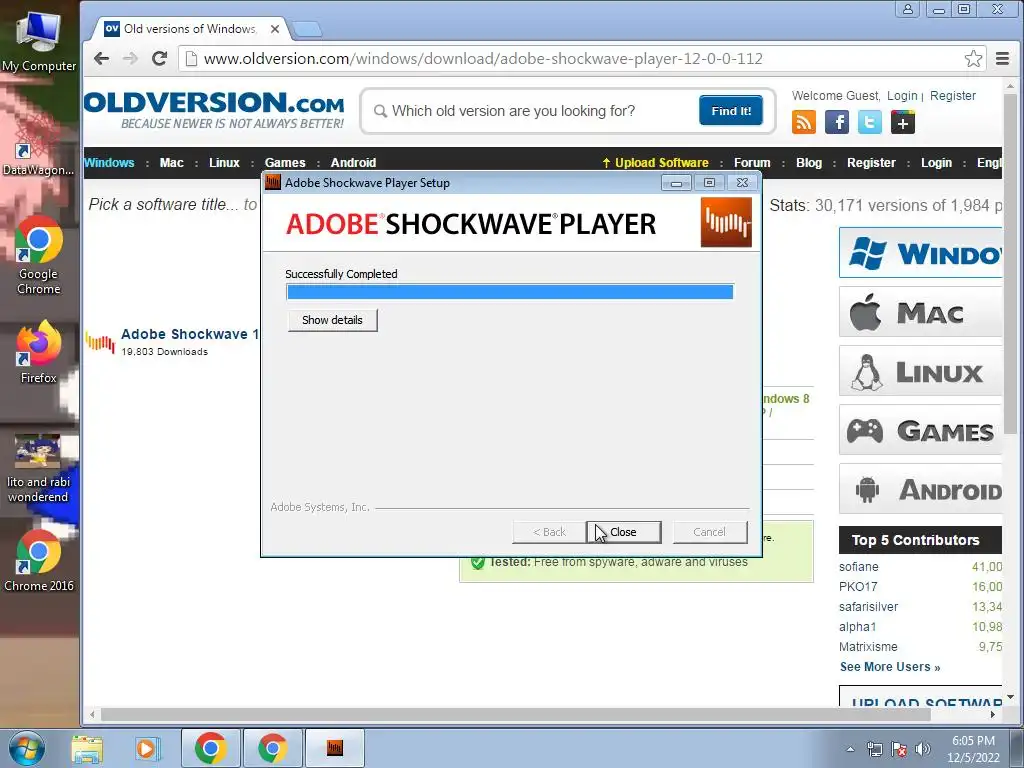Open the Games category banner
Screen dimensions: 1024x768
(920, 430)
